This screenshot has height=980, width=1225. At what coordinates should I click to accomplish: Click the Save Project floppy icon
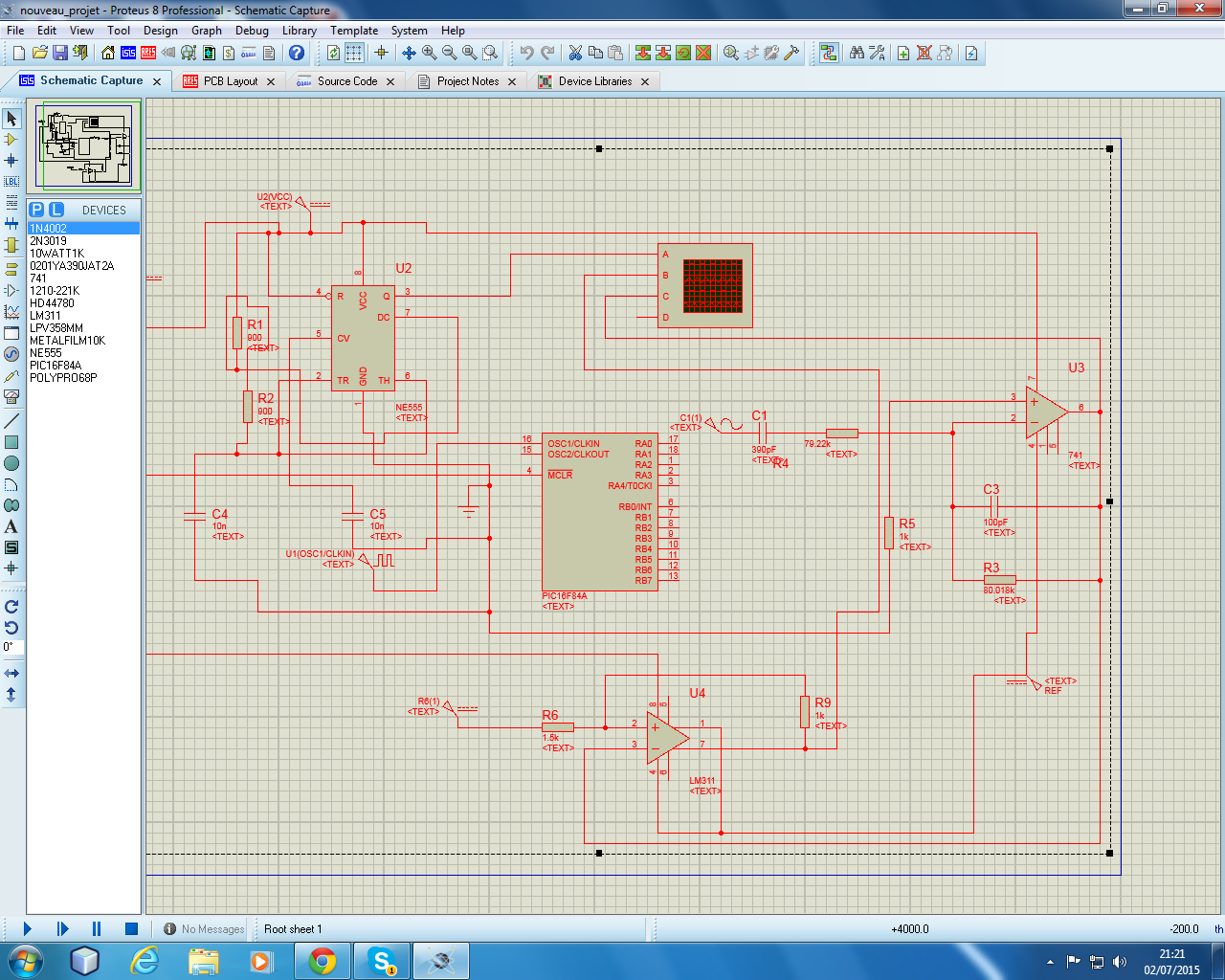[59, 54]
